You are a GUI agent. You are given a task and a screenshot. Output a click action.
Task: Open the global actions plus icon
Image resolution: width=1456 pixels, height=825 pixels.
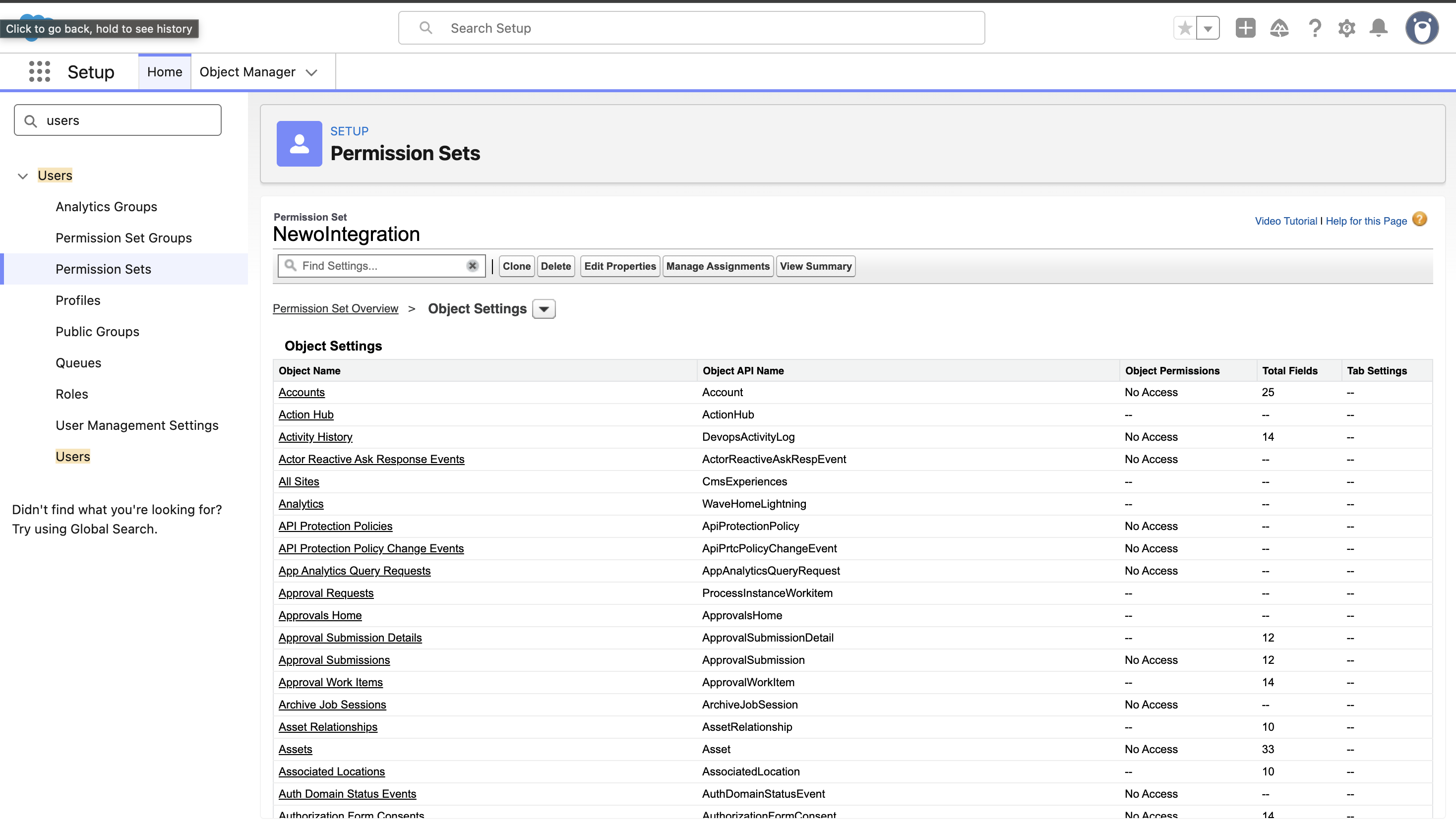[1245, 28]
